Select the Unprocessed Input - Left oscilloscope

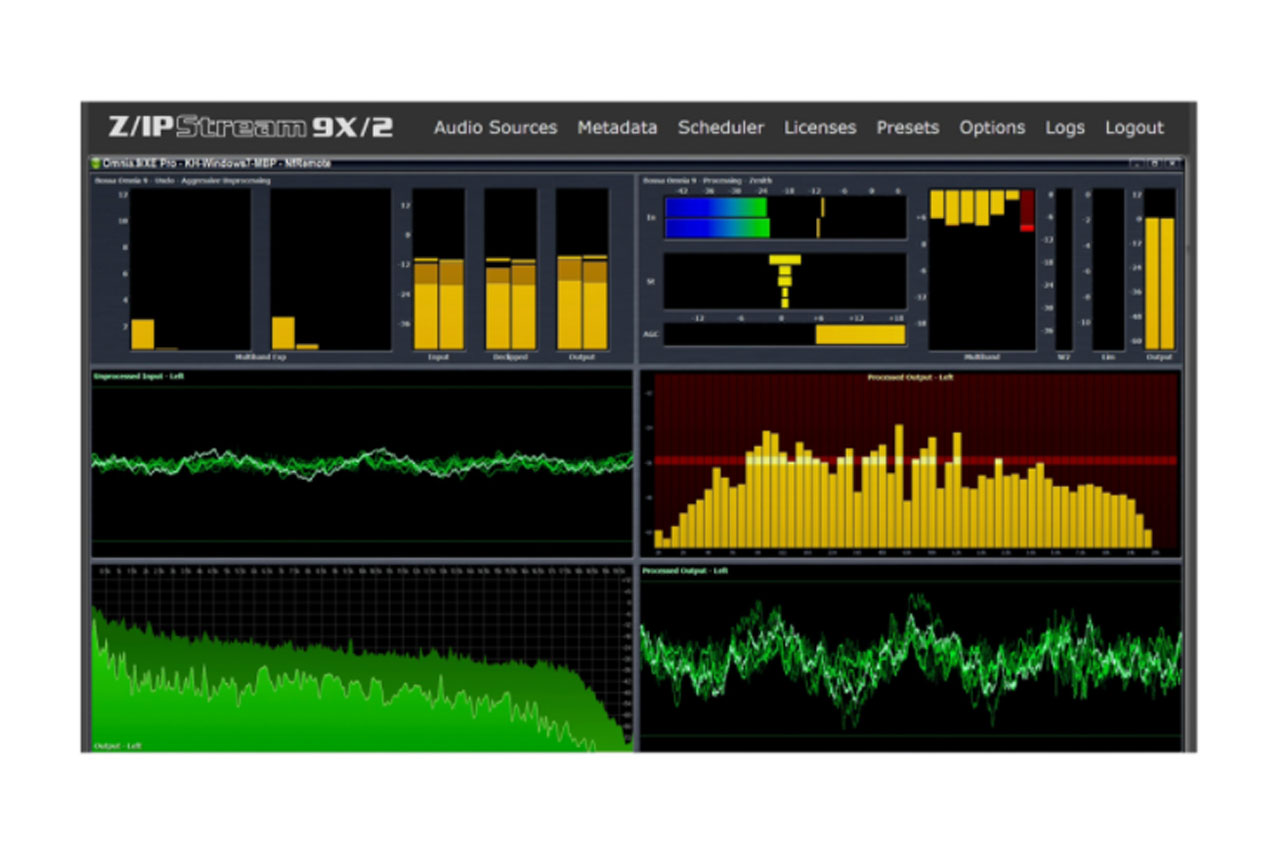(x=362, y=464)
